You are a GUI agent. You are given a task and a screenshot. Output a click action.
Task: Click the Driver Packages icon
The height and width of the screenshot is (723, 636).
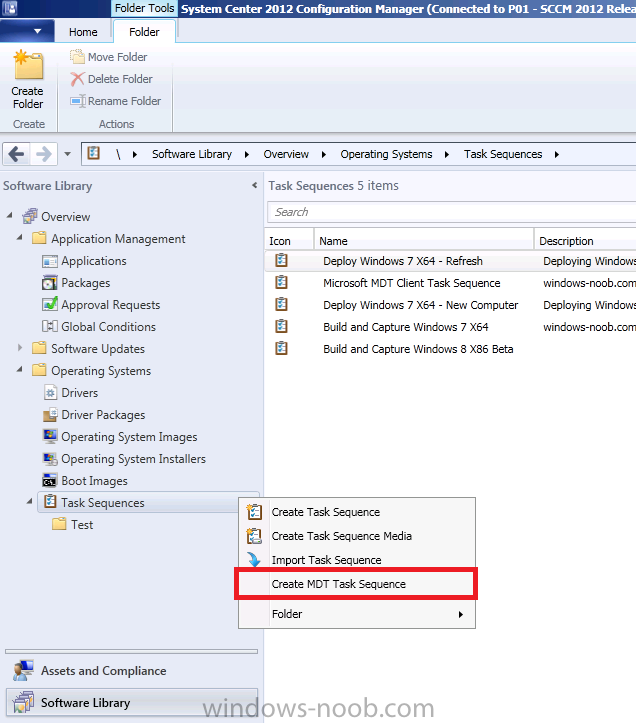[50, 415]
